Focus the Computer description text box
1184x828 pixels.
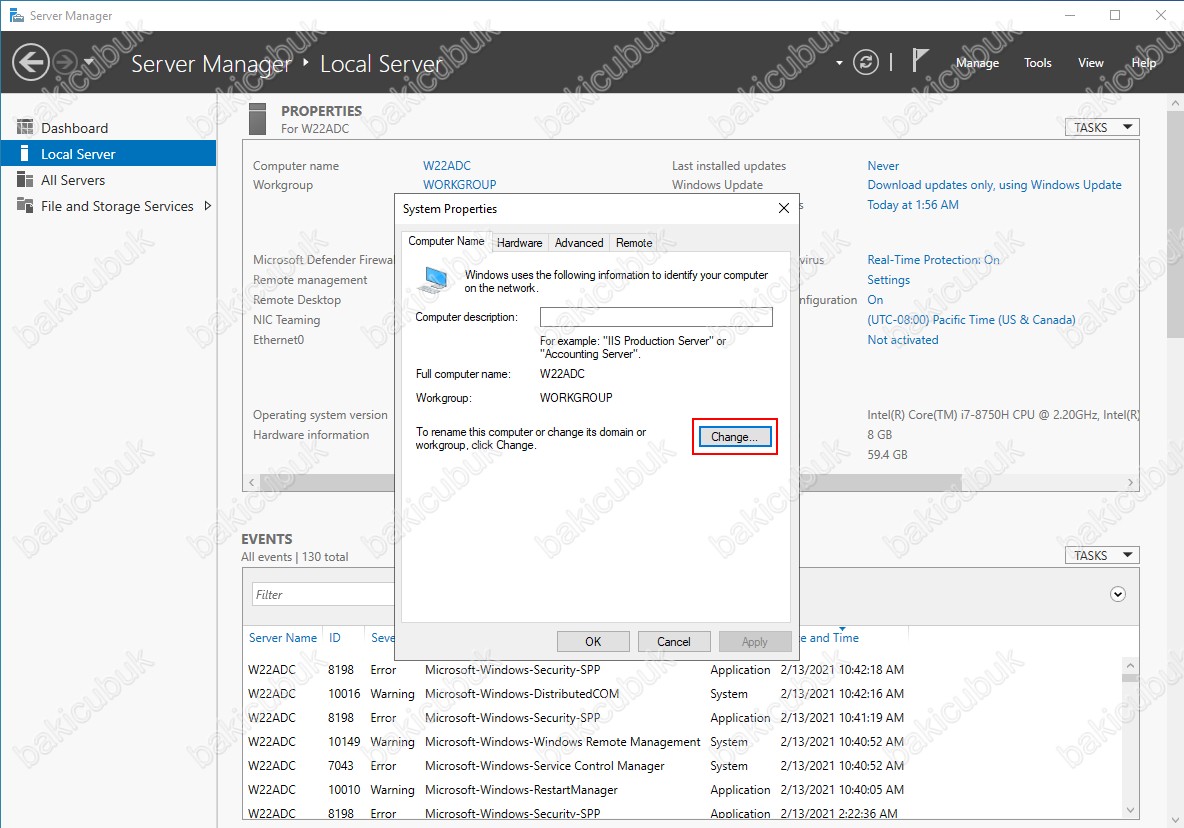point(655,317)
